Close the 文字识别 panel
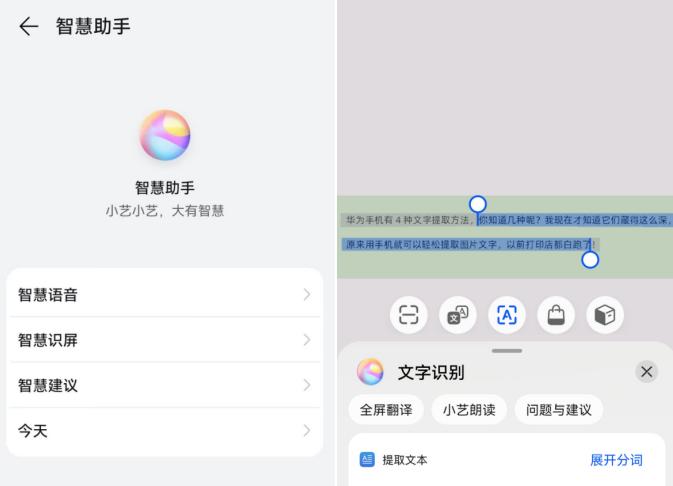 pos(646,372)
